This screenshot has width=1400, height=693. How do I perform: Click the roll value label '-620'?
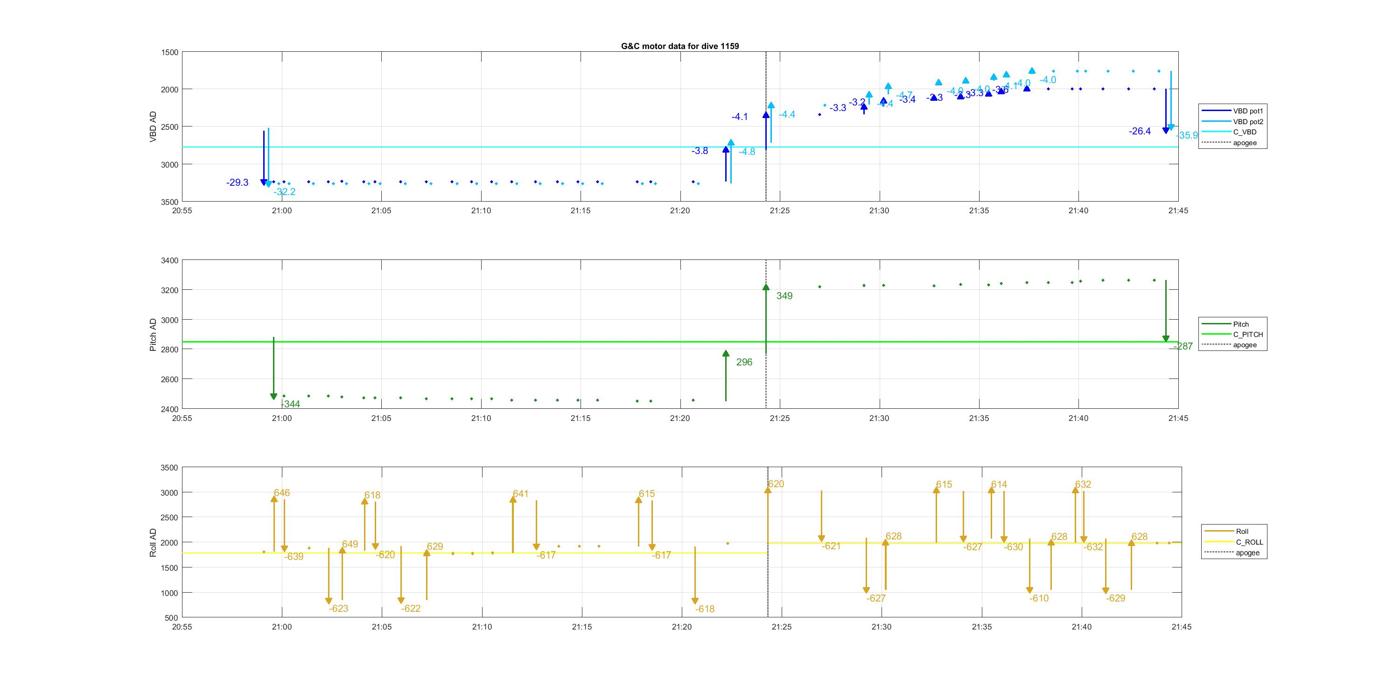(x=385, y=554)
